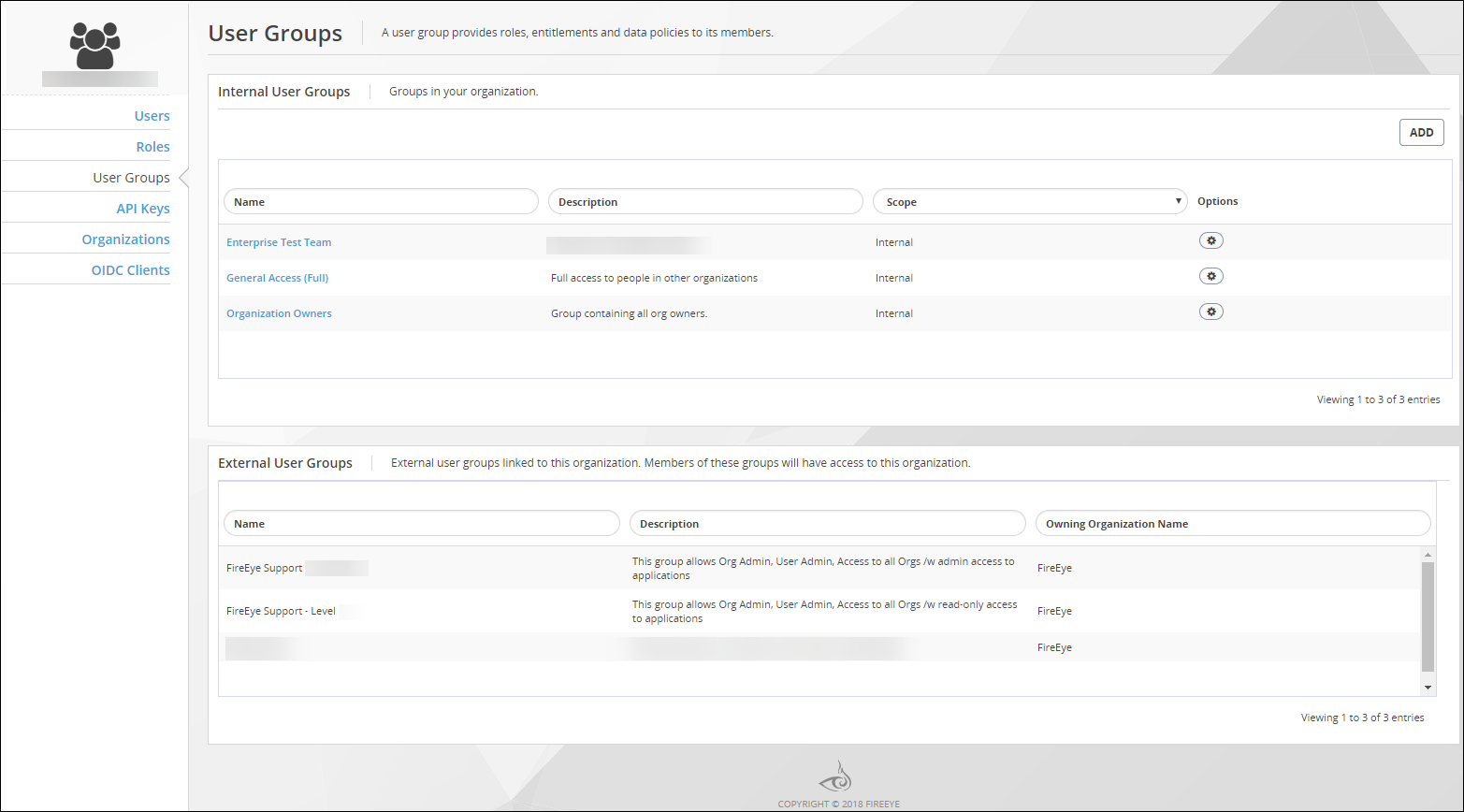Click 'Groups in your organization.' subtitle
The height and width of the screenshot is (812, 1464).
point(464,92)
